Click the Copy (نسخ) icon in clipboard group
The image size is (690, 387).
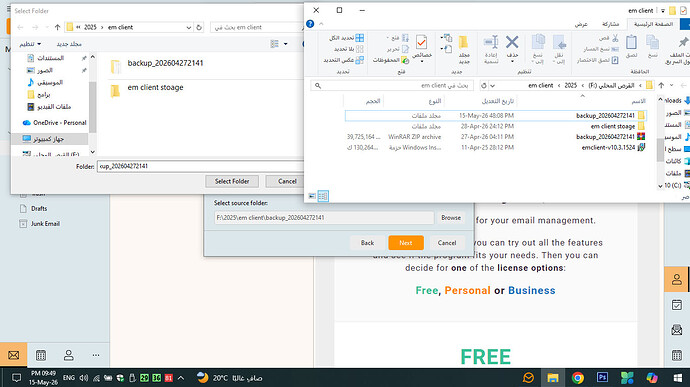pyautogui.click(x=653, y=43)
